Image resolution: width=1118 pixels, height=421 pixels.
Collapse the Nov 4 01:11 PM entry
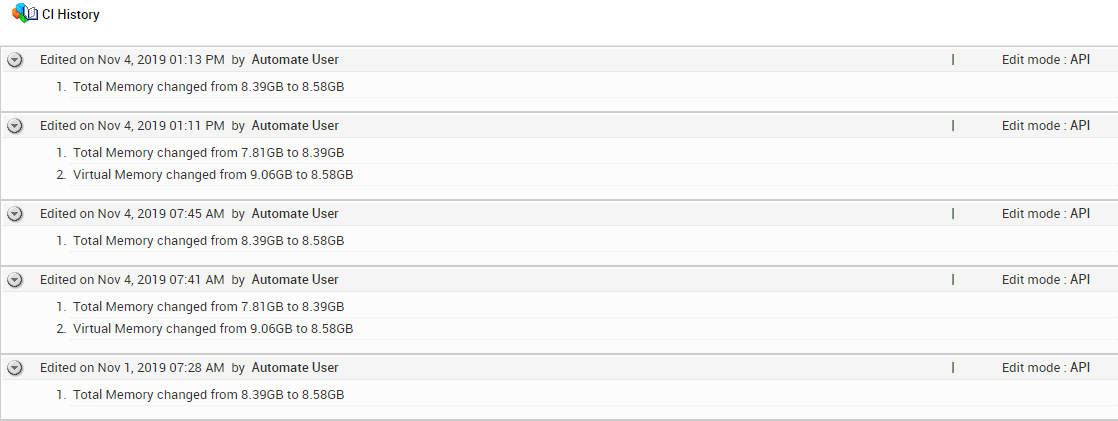point(15,126)
